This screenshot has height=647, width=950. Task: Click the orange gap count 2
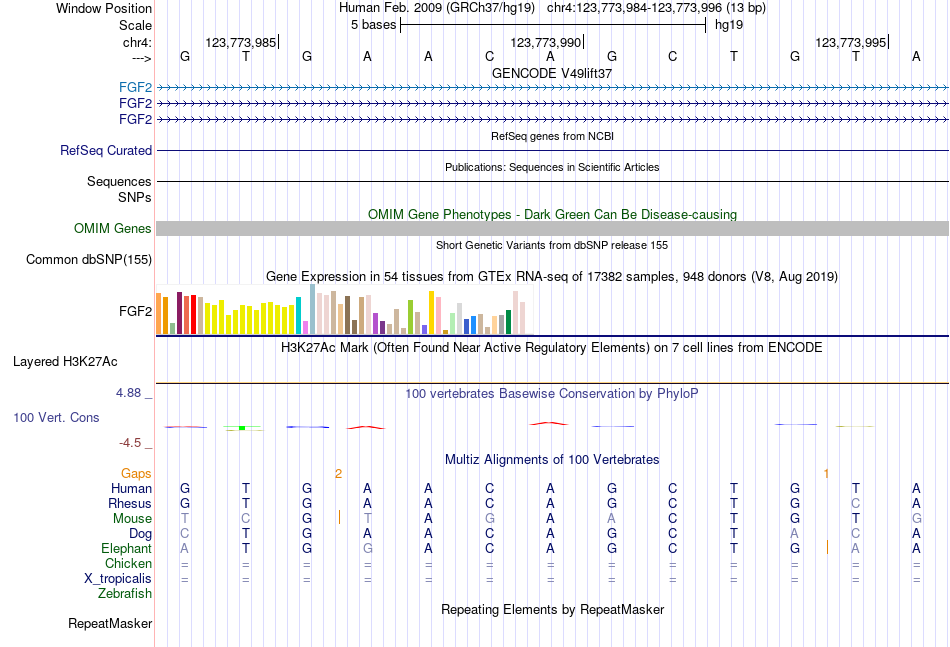point(338,474)
